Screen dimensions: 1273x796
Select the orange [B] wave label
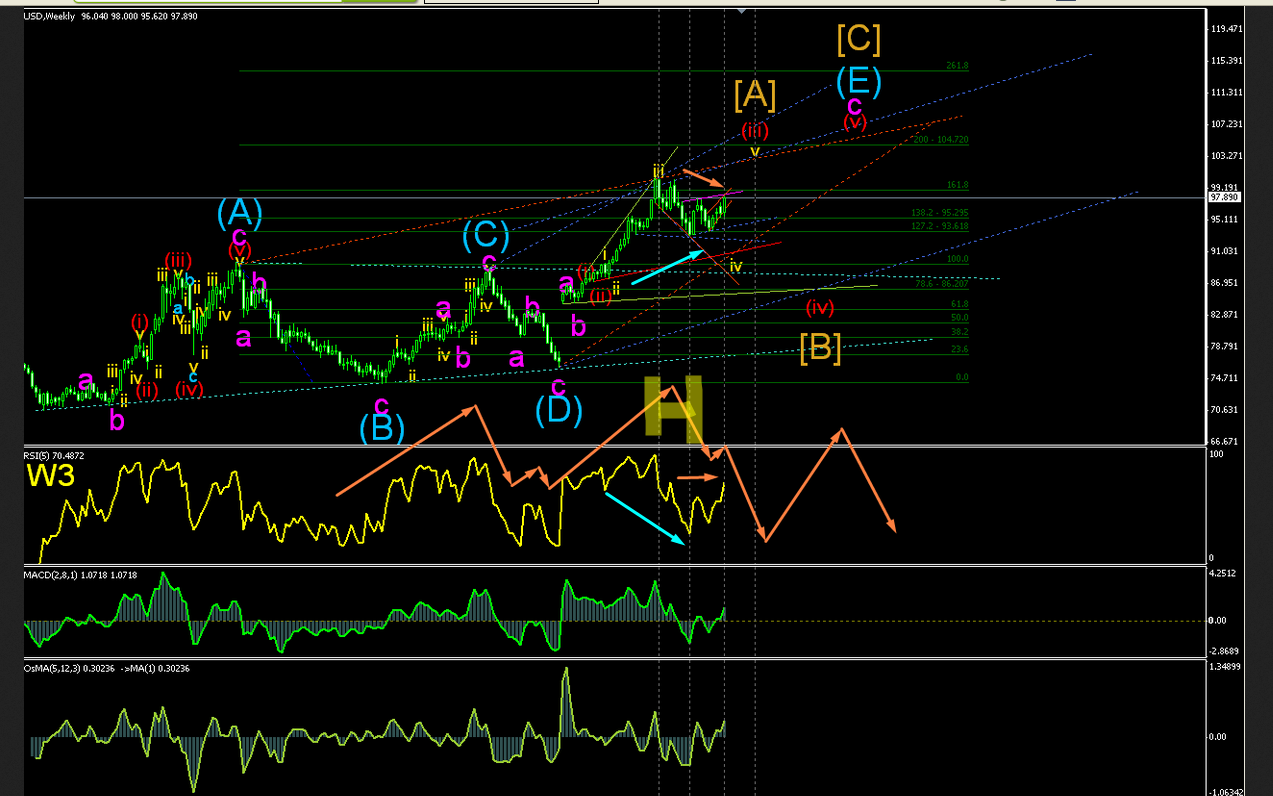click(x=820, y=347)
